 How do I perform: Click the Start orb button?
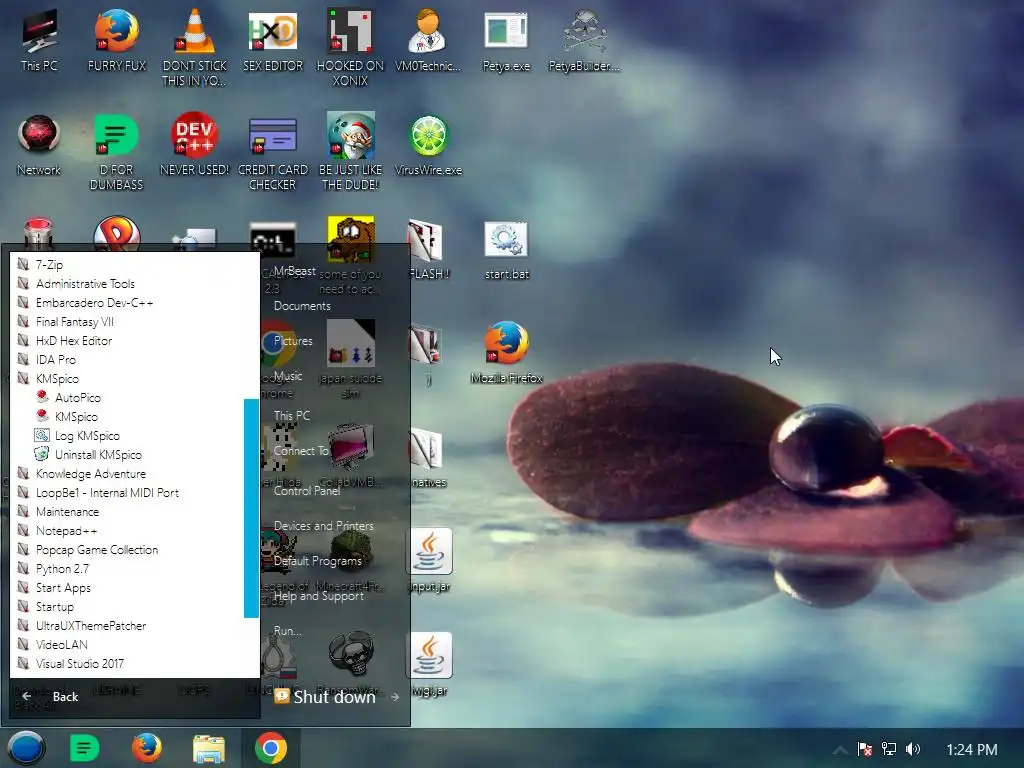(26, 748)
